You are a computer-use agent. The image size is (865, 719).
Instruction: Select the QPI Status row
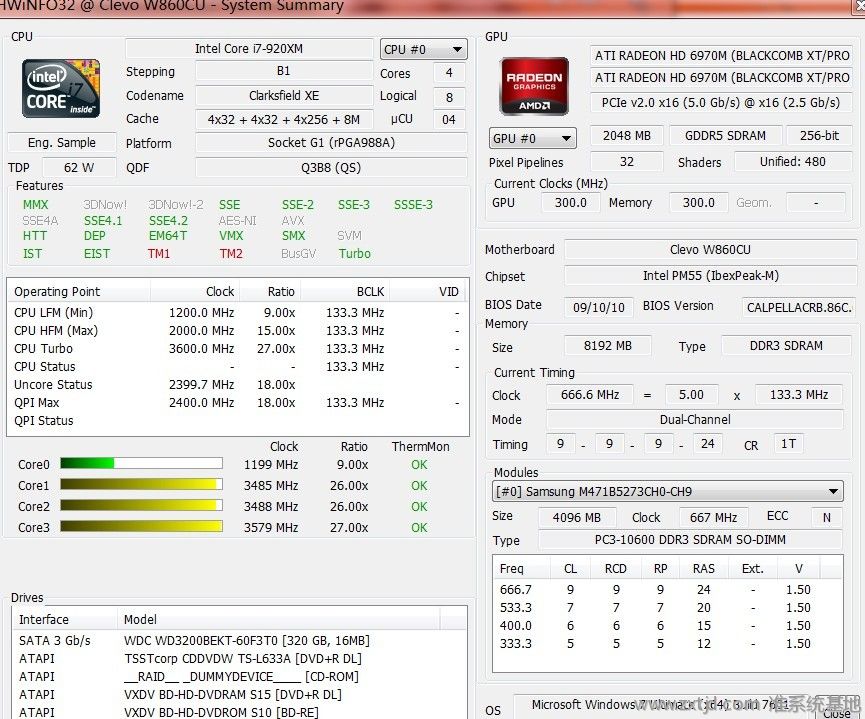pos(237,420)
